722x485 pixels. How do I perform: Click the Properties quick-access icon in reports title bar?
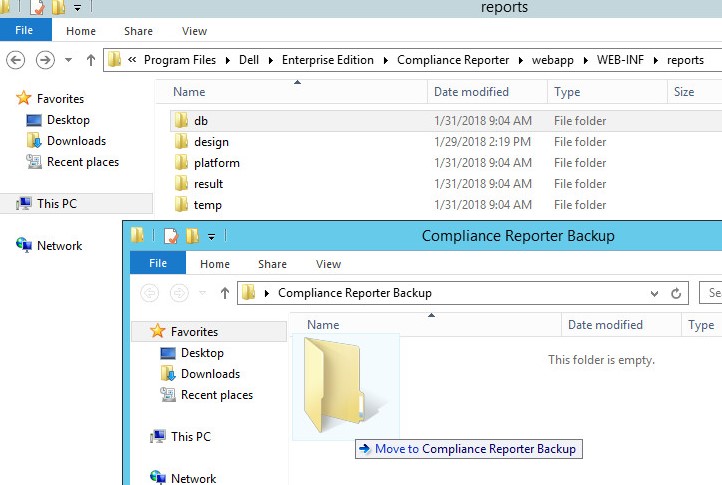coord(37,7)
